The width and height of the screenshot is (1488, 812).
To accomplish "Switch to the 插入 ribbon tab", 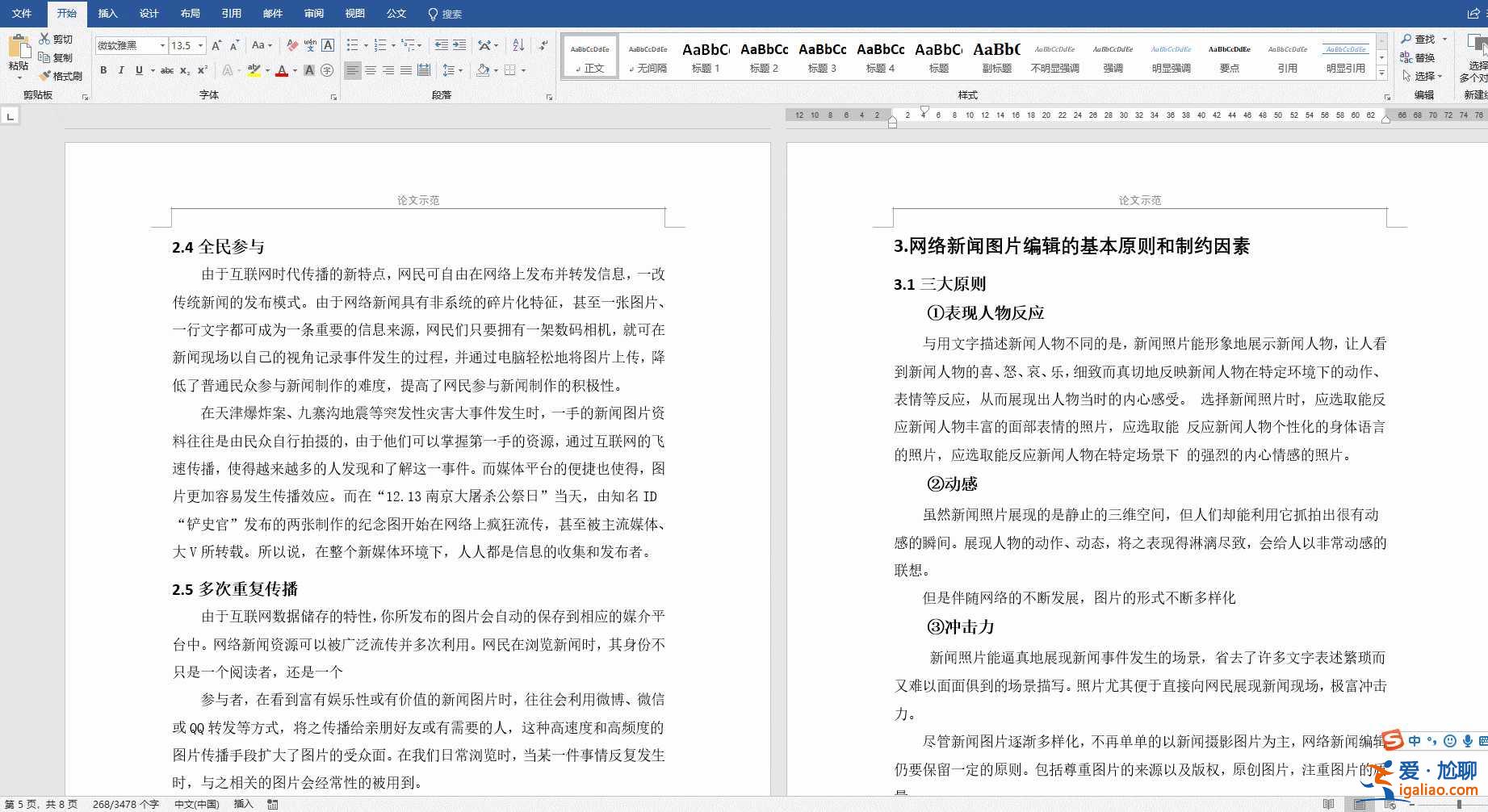I will 107,14.
